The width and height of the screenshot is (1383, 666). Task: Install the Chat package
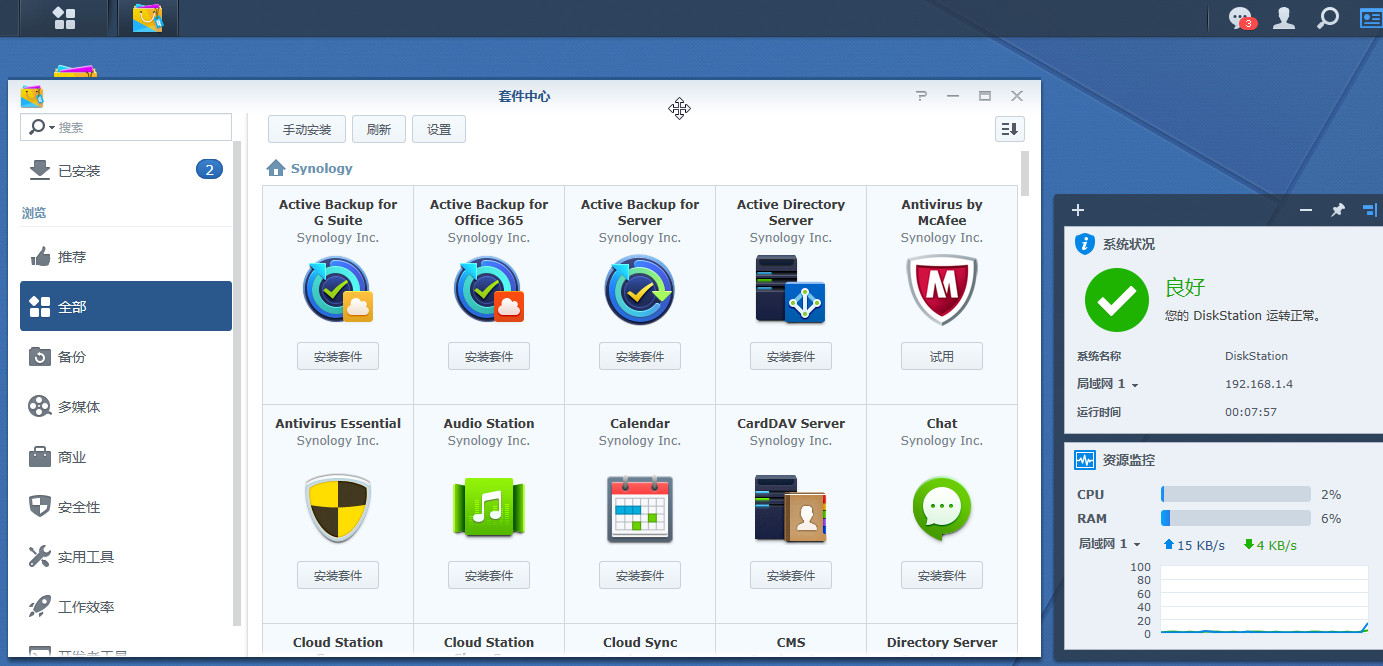(x=942, y=575)
